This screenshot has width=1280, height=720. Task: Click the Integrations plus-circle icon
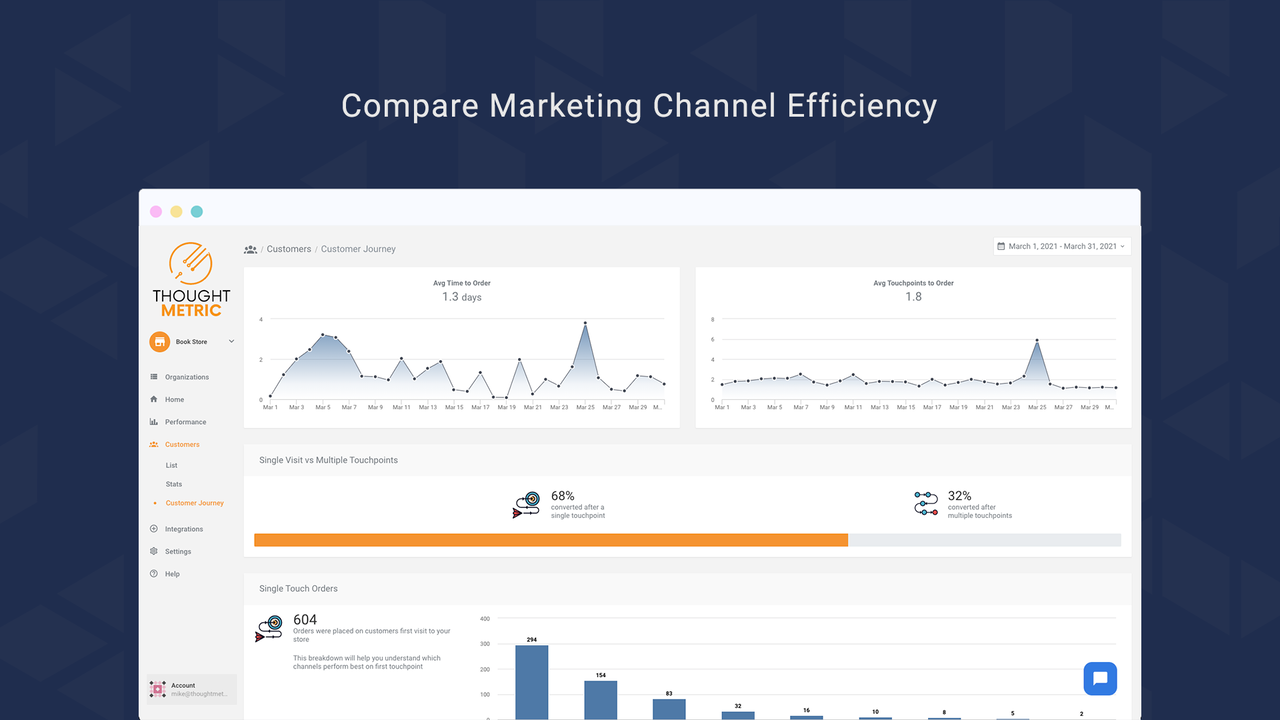point(154,529)
